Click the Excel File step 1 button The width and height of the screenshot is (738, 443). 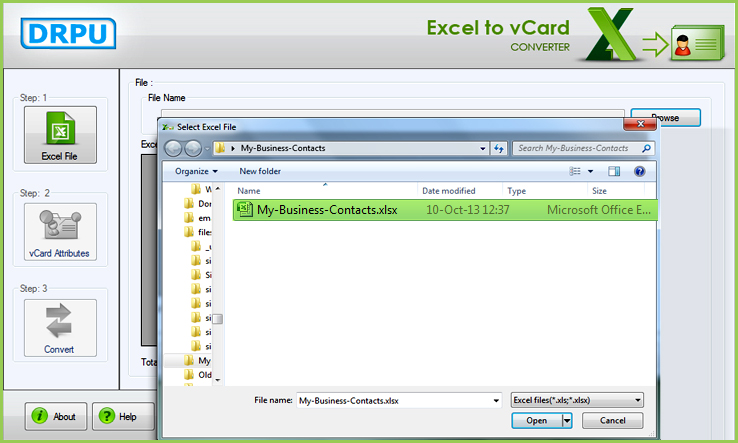(x=60, y=135)
